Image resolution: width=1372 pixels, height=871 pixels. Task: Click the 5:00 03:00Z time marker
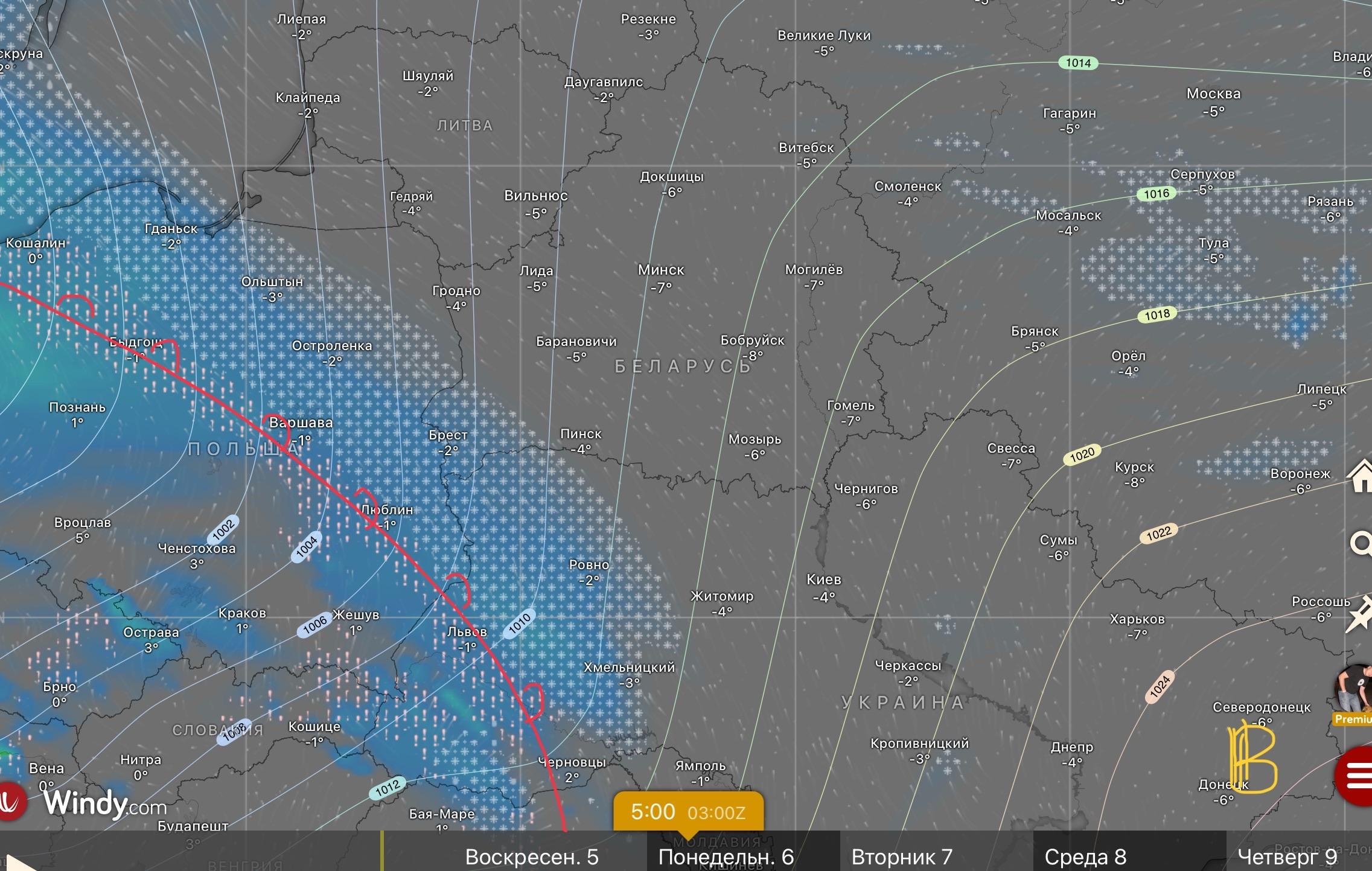point(688,812)
